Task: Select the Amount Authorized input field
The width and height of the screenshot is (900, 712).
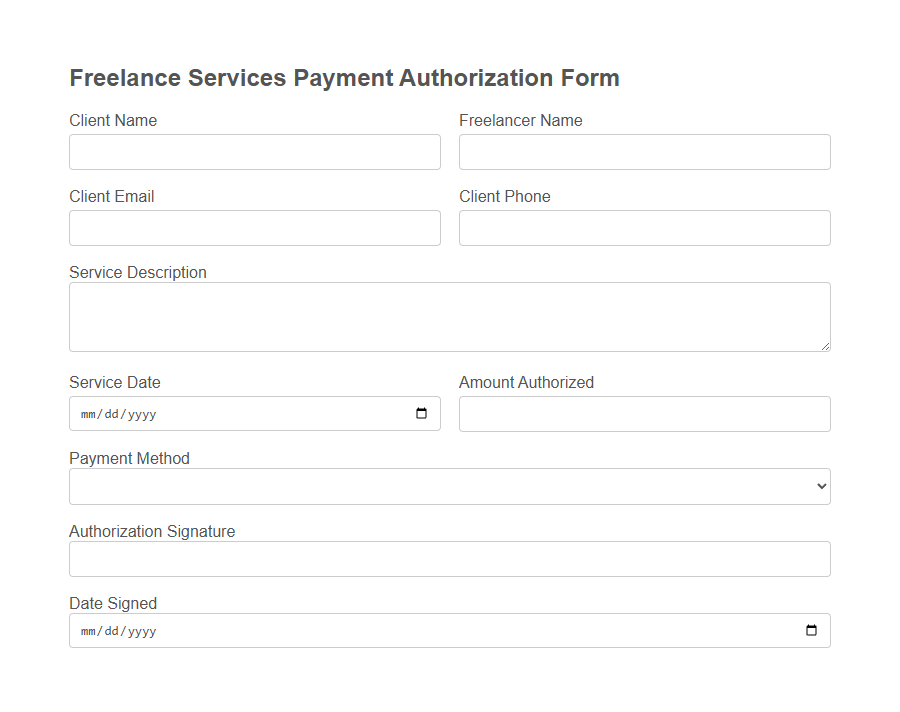Action: [x=644, y=413]
